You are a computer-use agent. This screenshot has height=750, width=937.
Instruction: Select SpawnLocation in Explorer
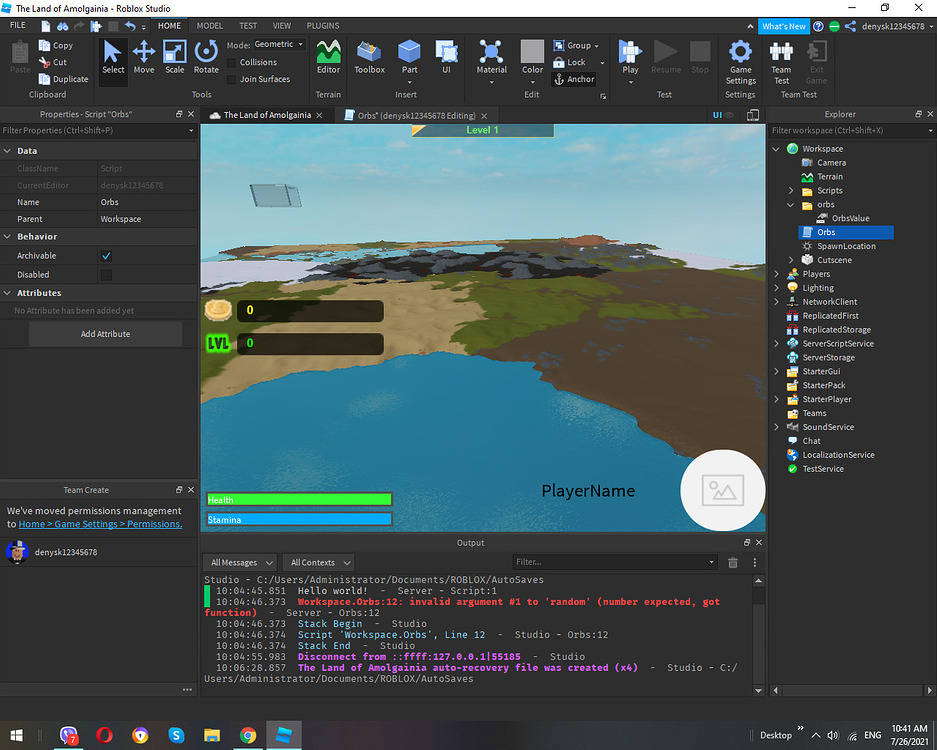[x=846, y=246]
